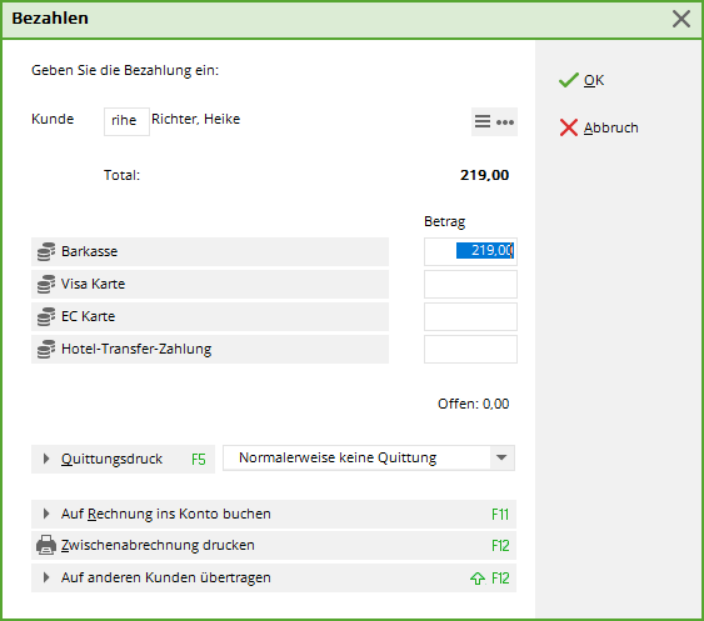Open customer list via hamburger icon
Image resolution: width=704 pixels, height=621 pixels.
tap(483, 122)
